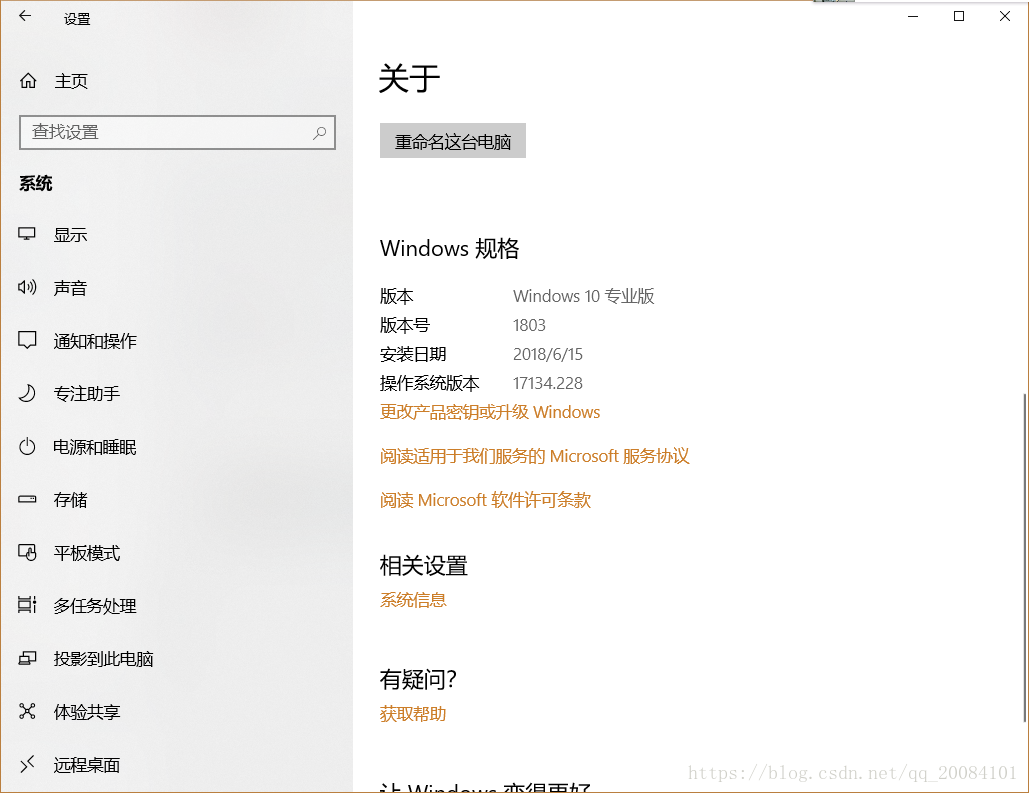This screenshot has width=1029, height=793.
Task: Click the shared experiences icon
Action: click(x=27, y=712)
